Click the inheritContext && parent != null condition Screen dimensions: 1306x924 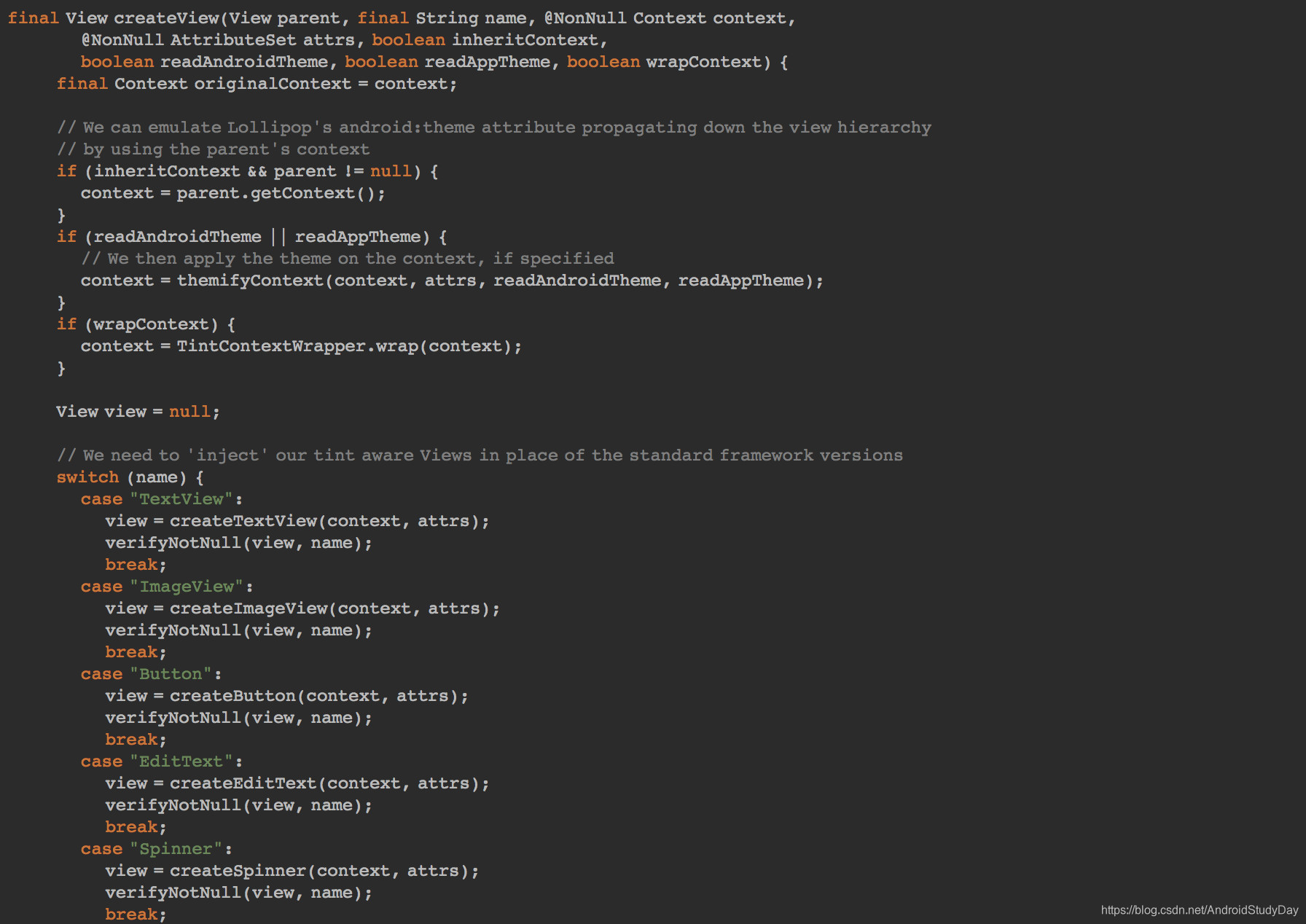click(x=253, y=171)
